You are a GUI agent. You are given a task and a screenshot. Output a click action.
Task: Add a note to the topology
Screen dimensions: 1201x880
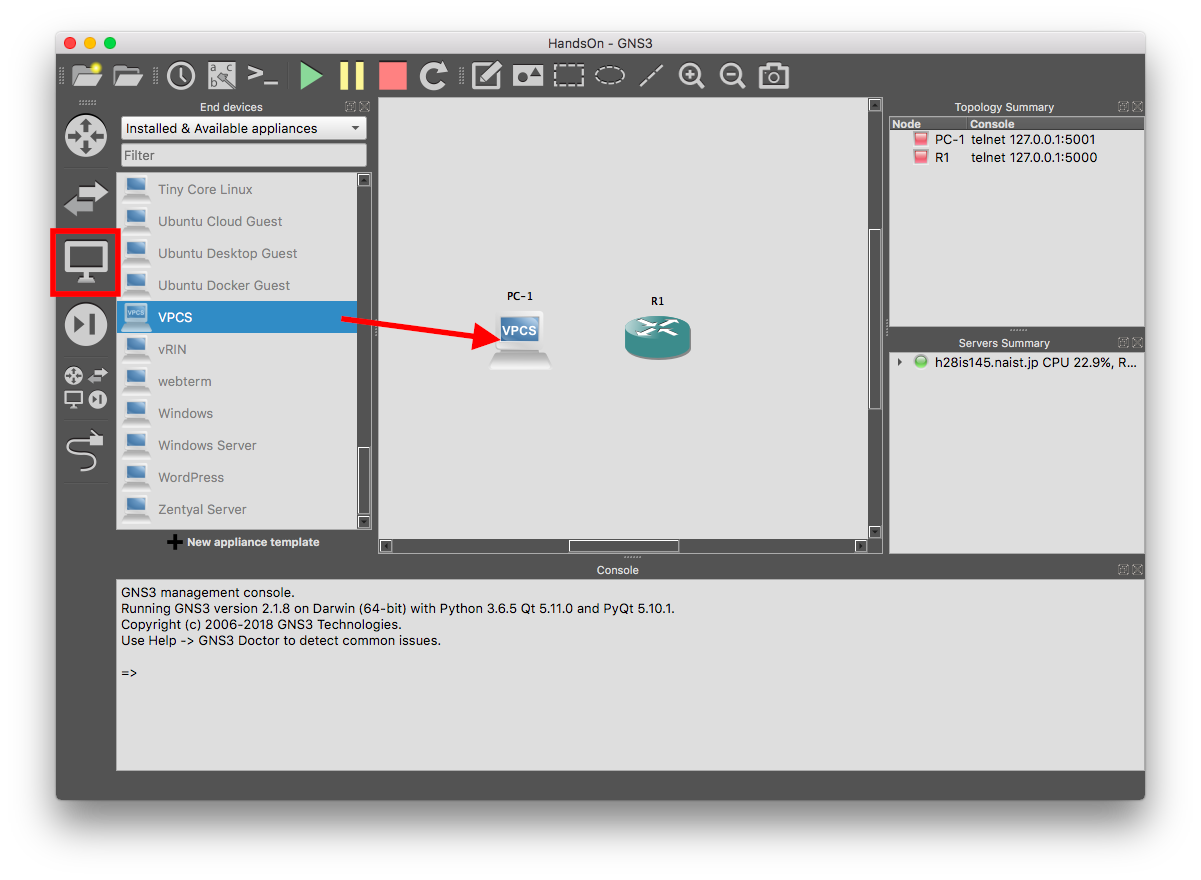[486, 76]
